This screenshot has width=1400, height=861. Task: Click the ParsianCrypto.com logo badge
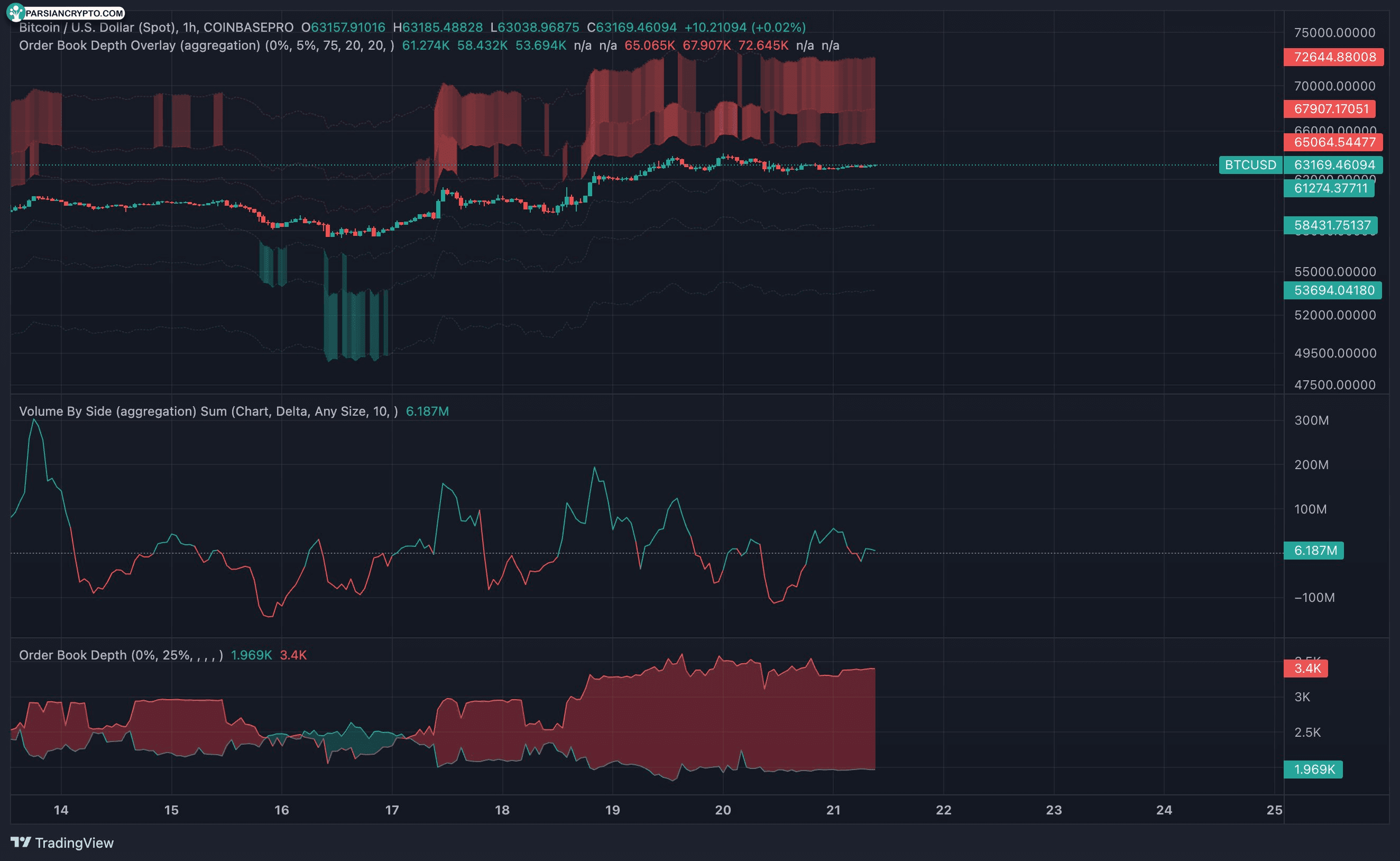[66, 12]
